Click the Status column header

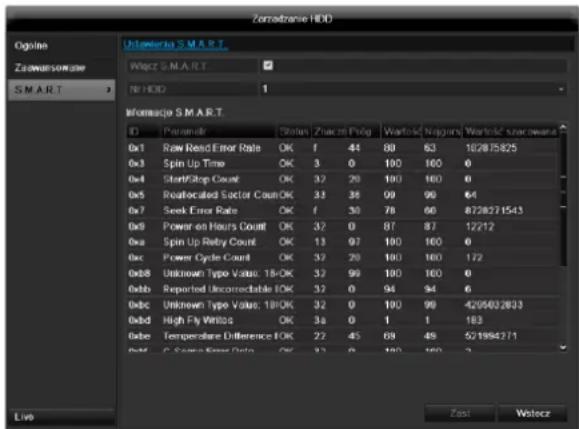(x=294, y=131)
